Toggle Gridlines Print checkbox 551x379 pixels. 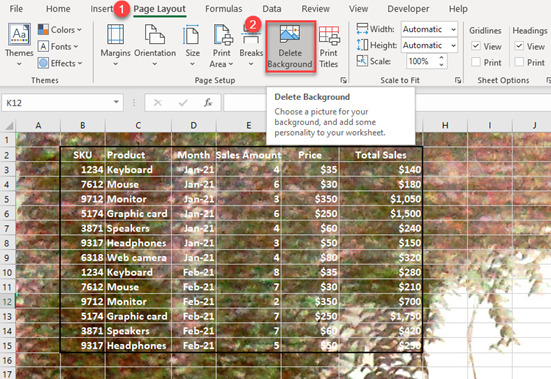(476, 62)
